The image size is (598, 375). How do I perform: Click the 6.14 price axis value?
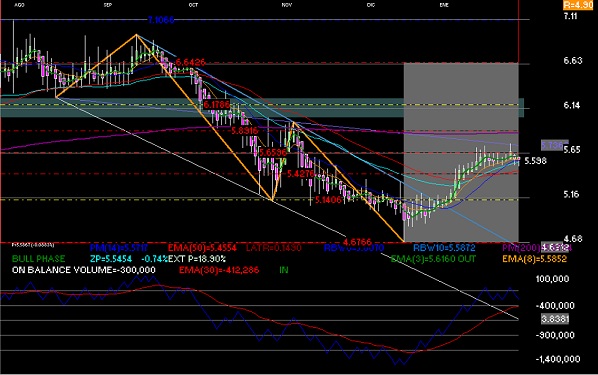(x=572, y=105)
